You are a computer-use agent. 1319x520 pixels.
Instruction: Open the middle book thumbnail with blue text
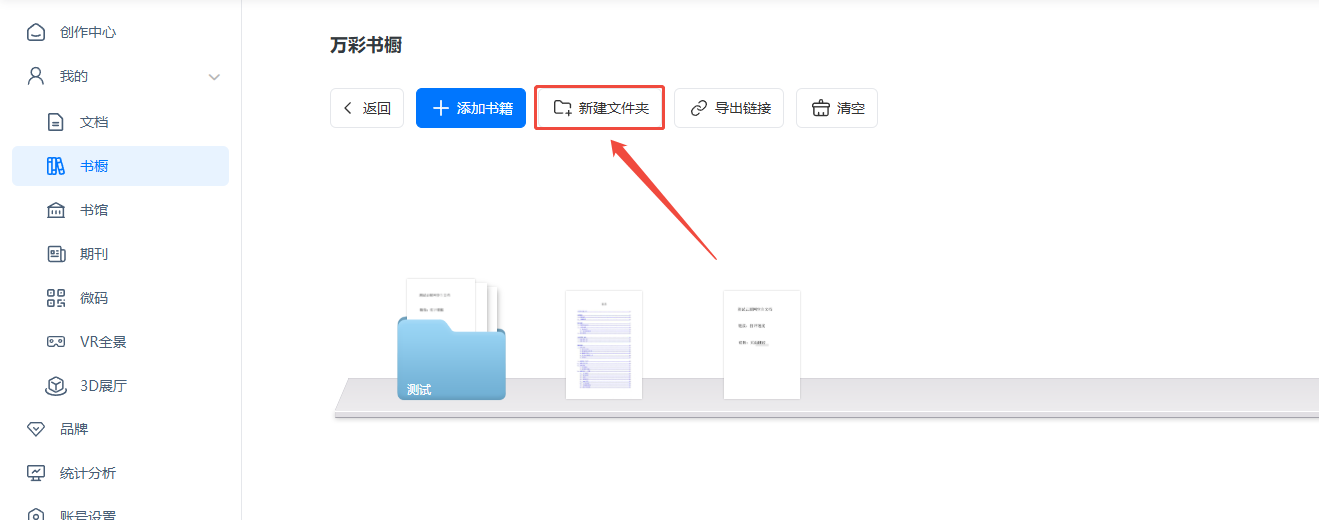pos(603,345)
